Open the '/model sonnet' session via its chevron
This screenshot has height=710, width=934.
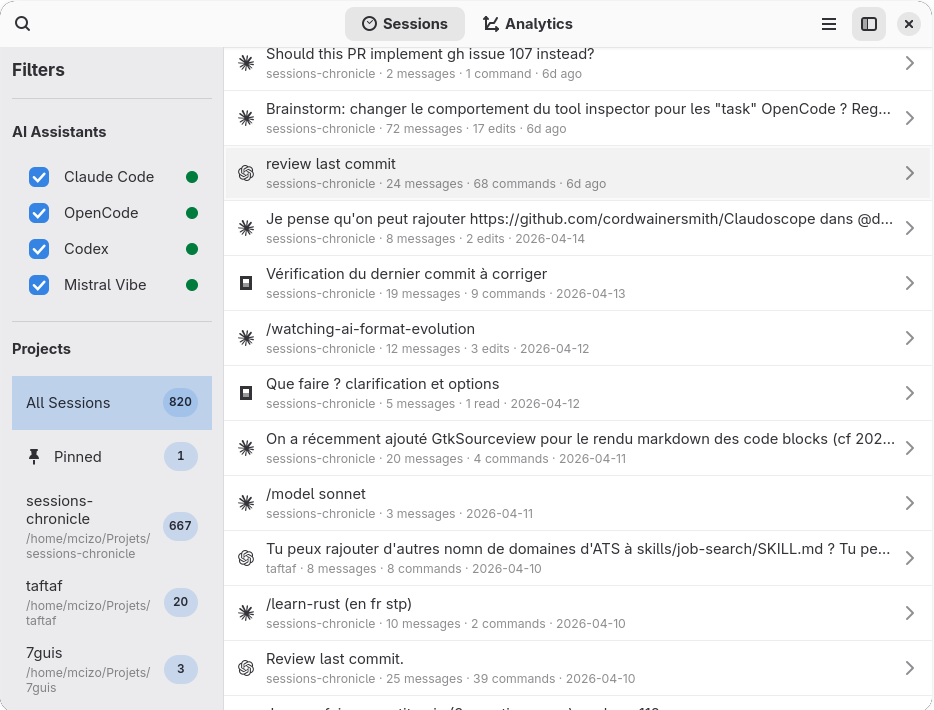click(x=910, y=503)
